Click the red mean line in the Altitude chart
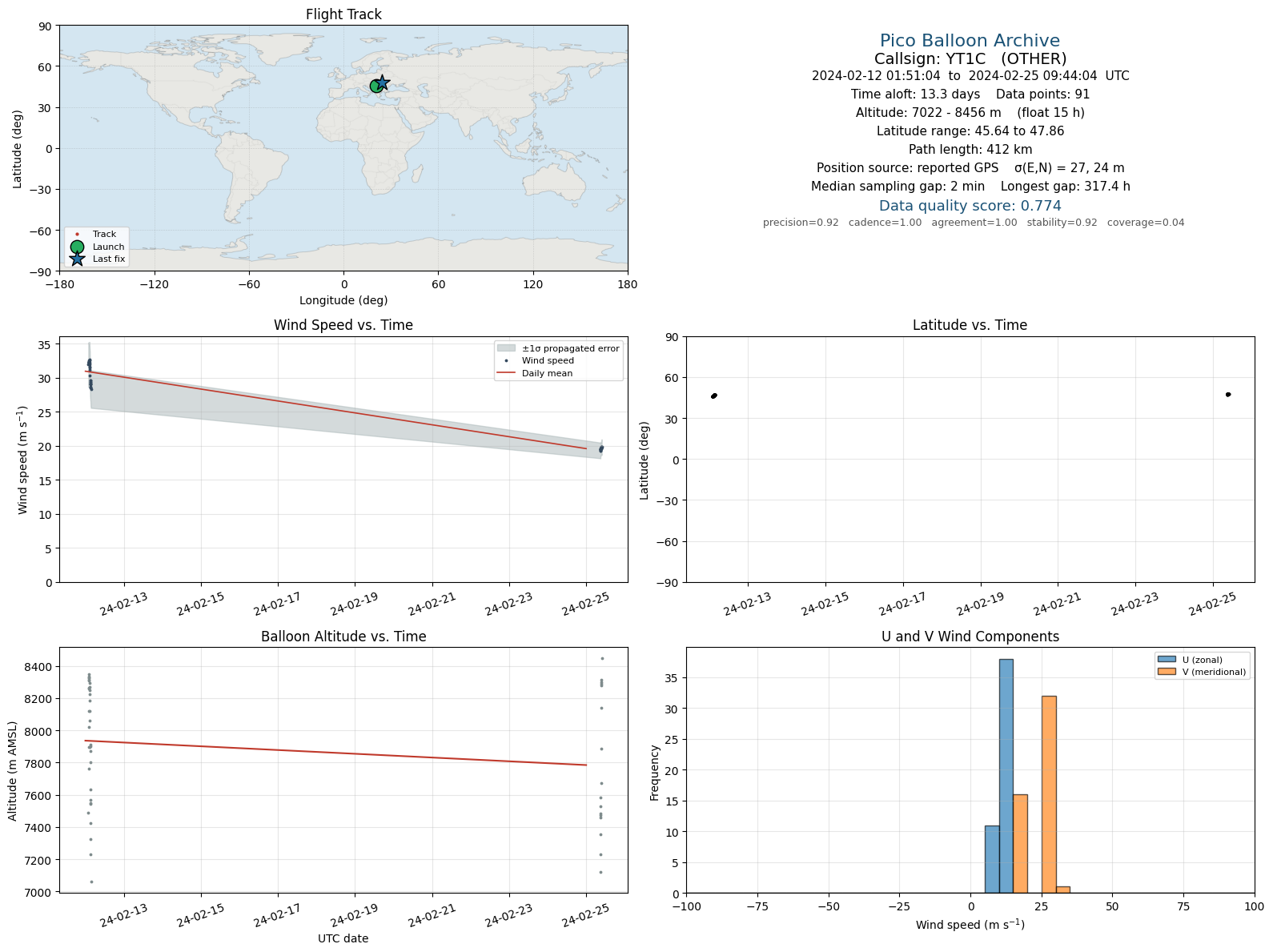The image size is (1273, 952). coord(336,753)
